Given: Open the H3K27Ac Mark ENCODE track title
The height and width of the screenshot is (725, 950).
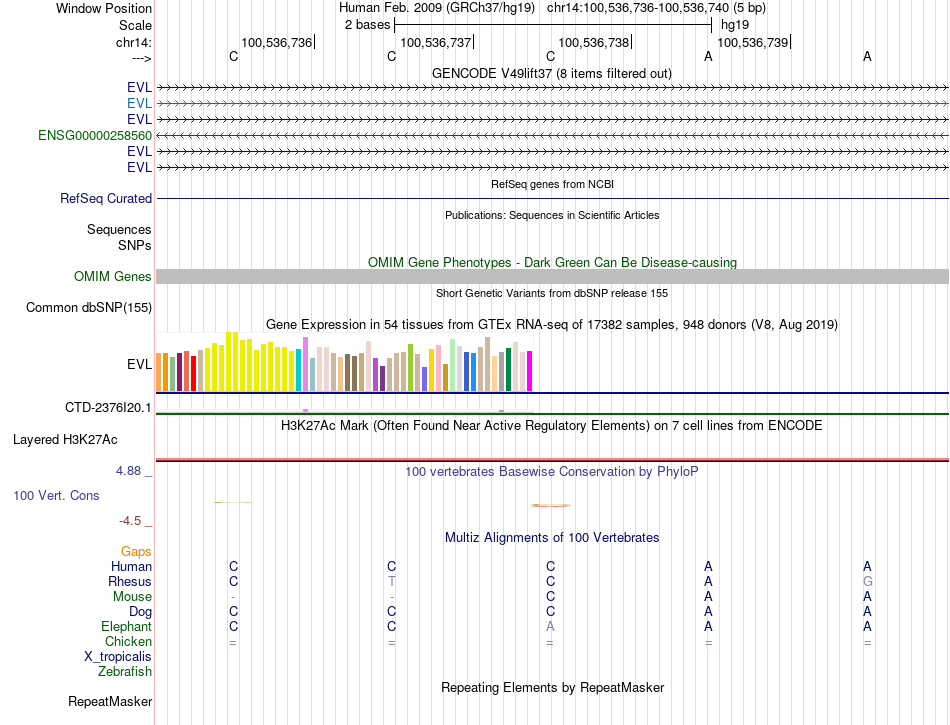Looking at the screenshot, I should tap(552, 426).
